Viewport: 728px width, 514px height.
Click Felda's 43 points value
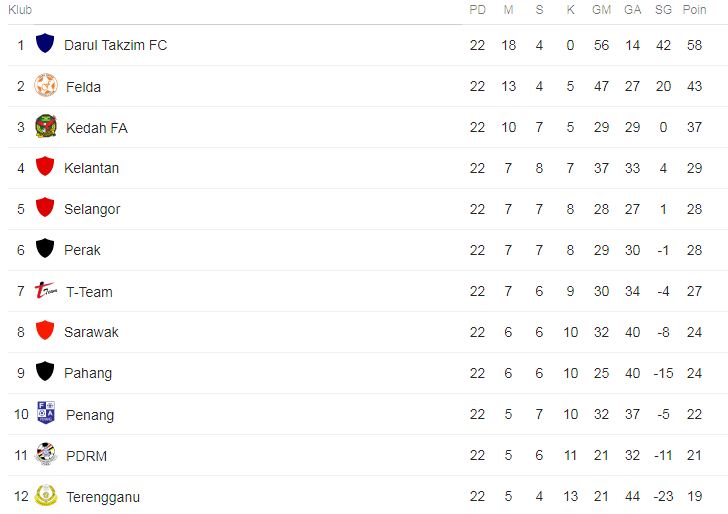[694, 86]
